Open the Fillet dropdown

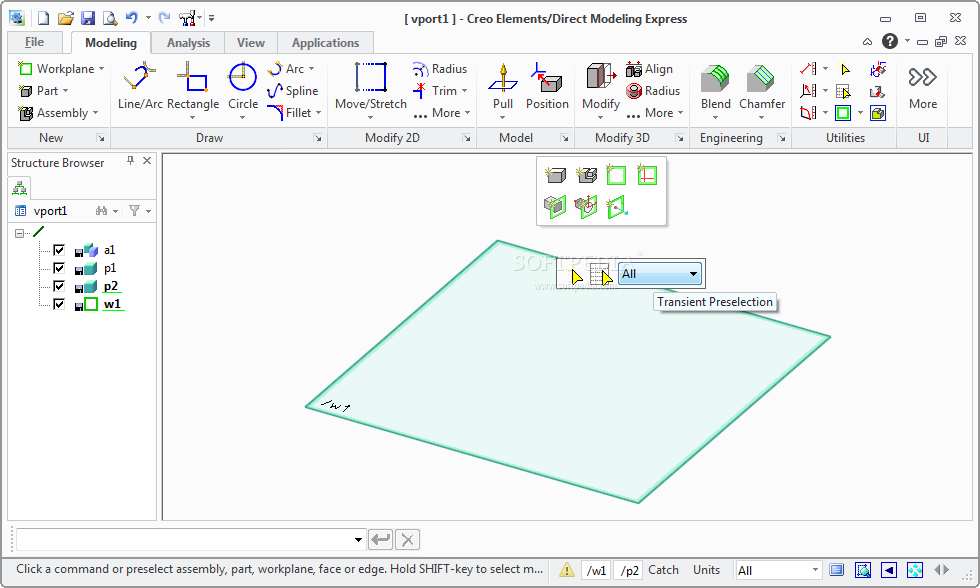coord(318,113)
